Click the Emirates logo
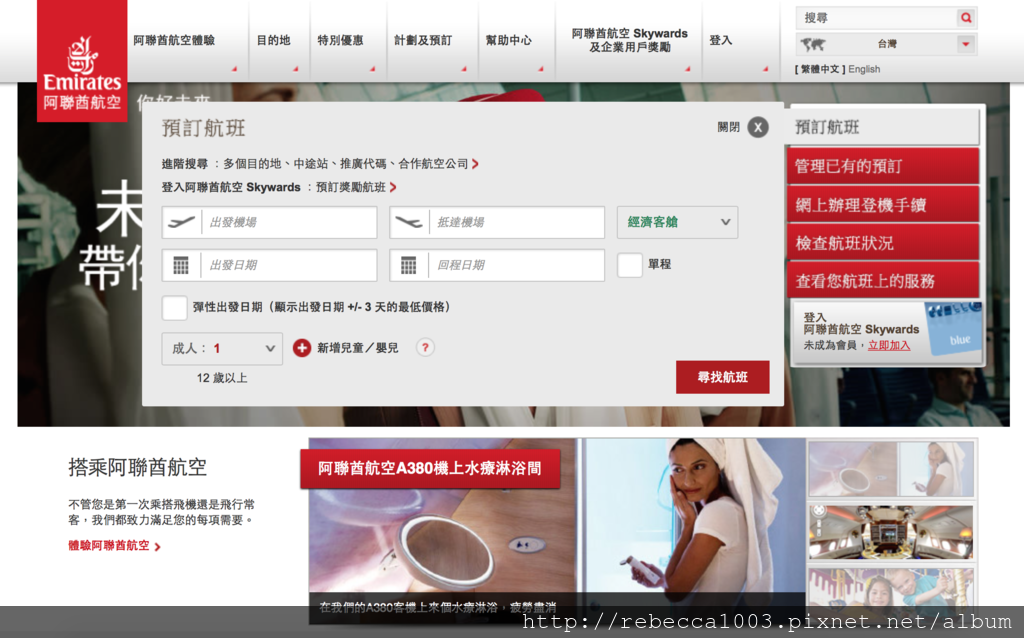The height and width of the screenshot is (638, 1024). [82, 61]
